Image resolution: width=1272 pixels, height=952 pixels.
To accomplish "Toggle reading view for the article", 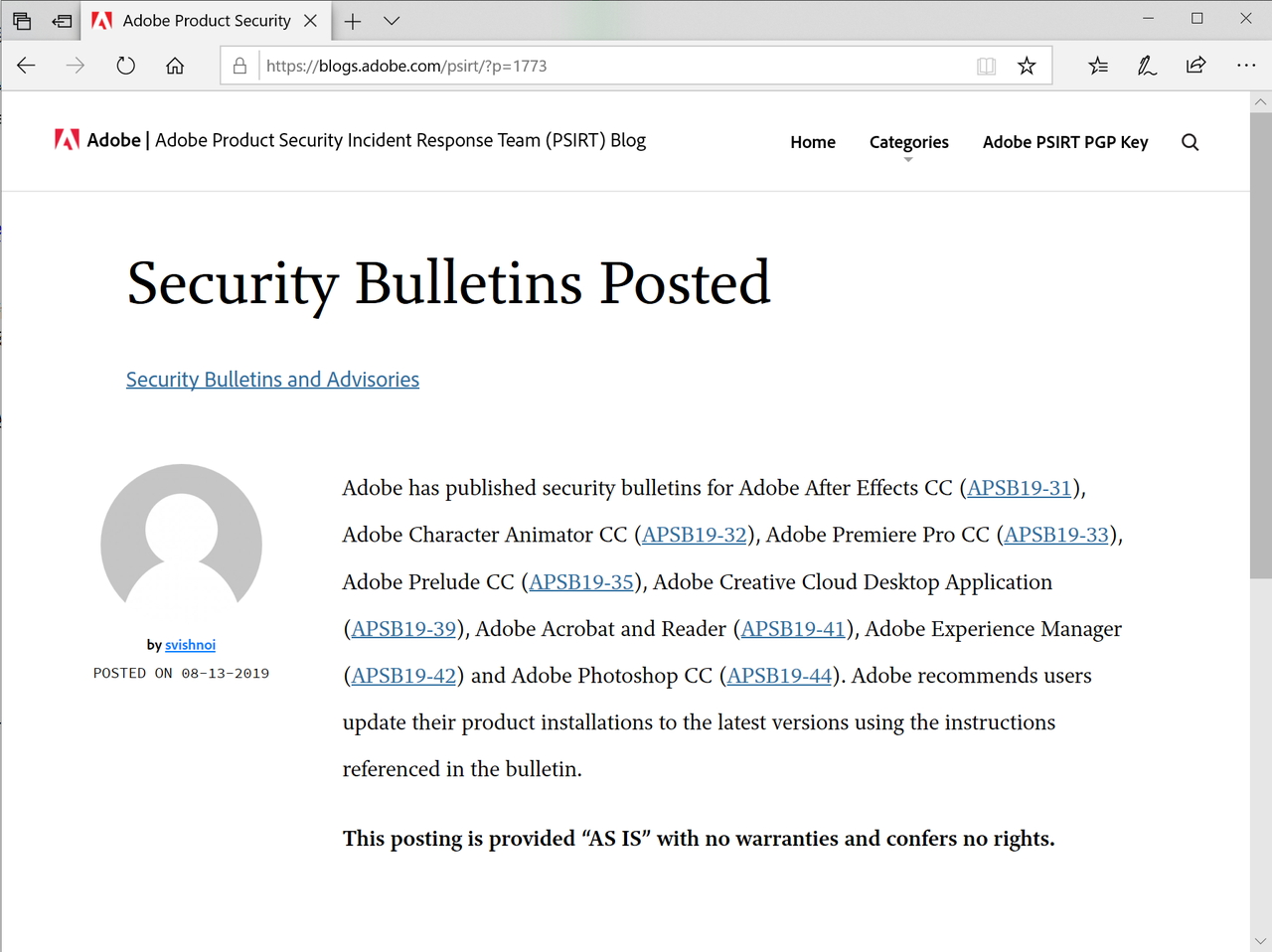I will [x=986, y=66].
